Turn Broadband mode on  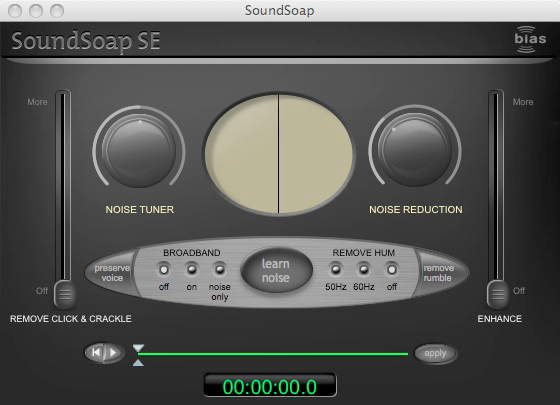click(192, 269)
